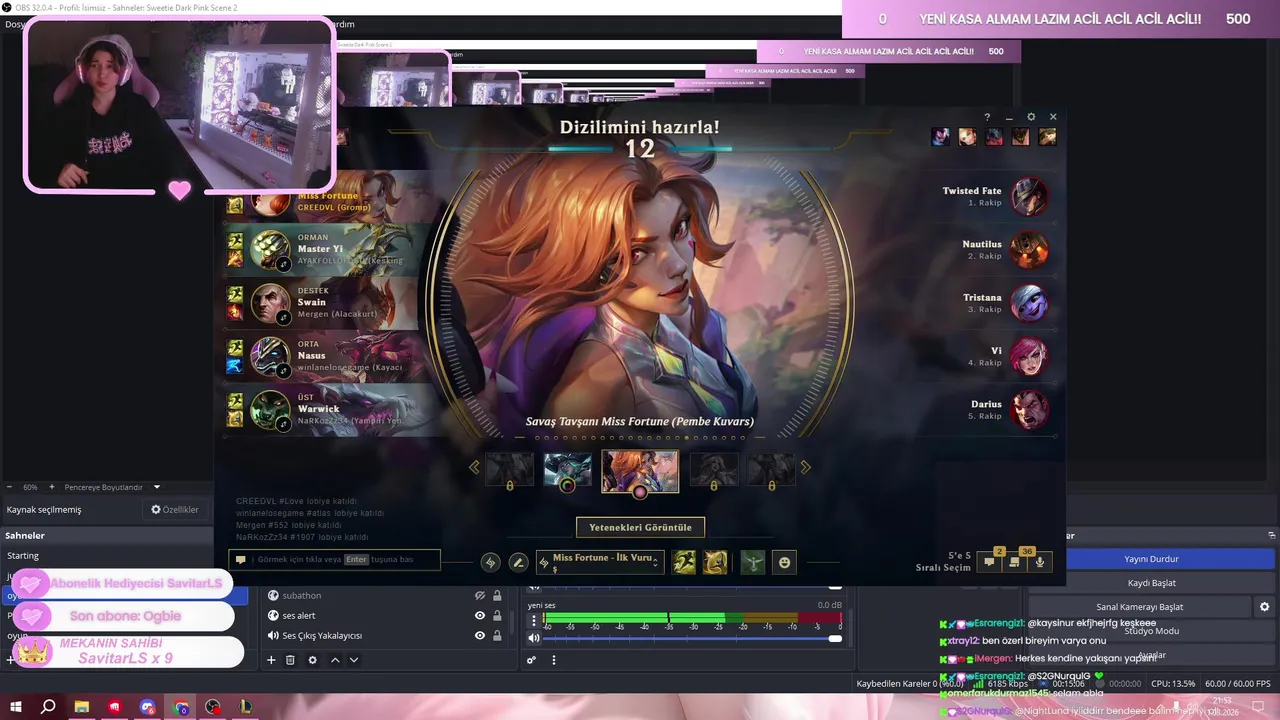Open File Explorer from taskbar
1280x720 pixels.
coord(82,707)
